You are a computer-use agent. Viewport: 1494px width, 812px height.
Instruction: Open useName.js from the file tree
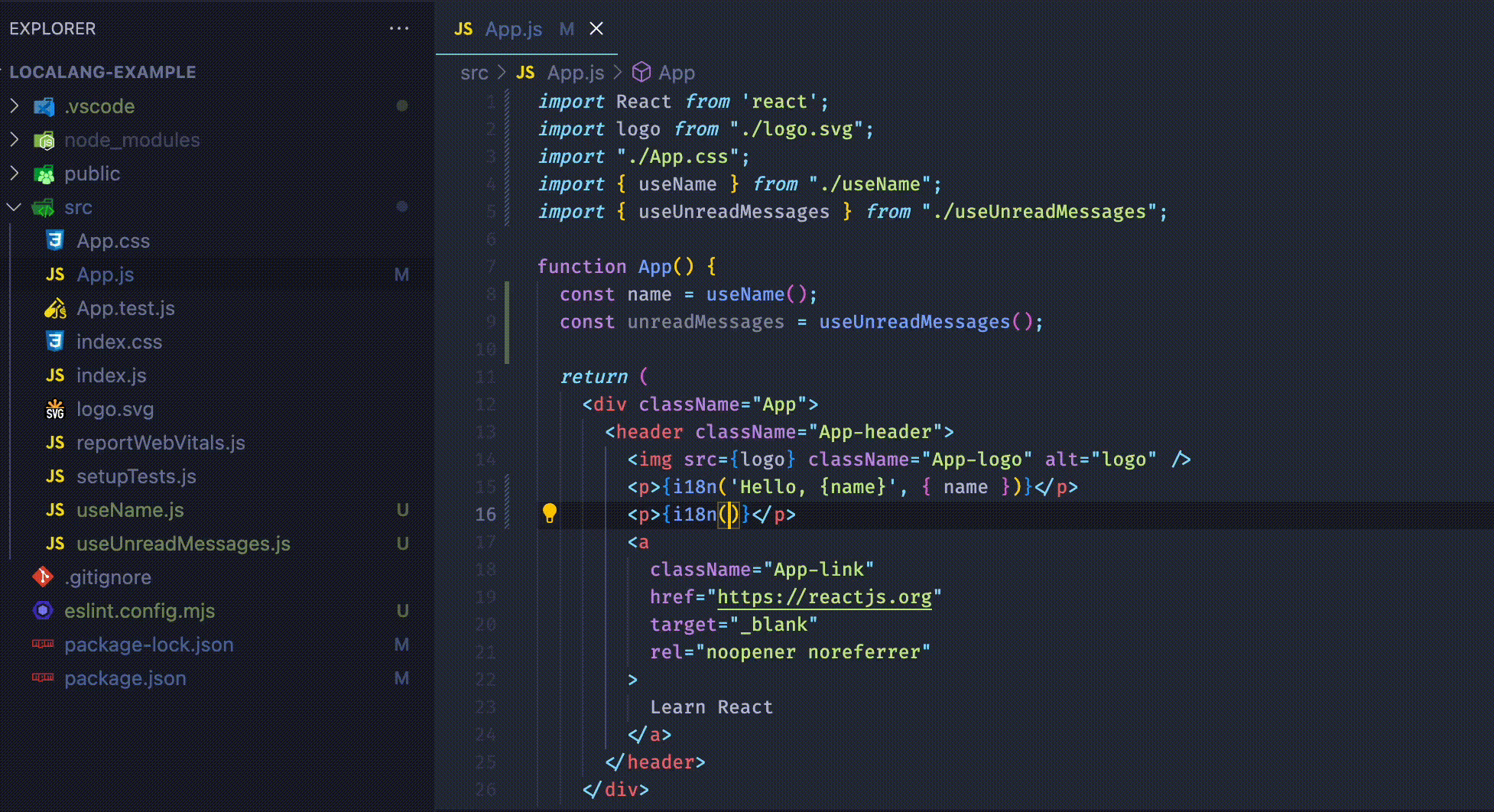coord(130,510)
